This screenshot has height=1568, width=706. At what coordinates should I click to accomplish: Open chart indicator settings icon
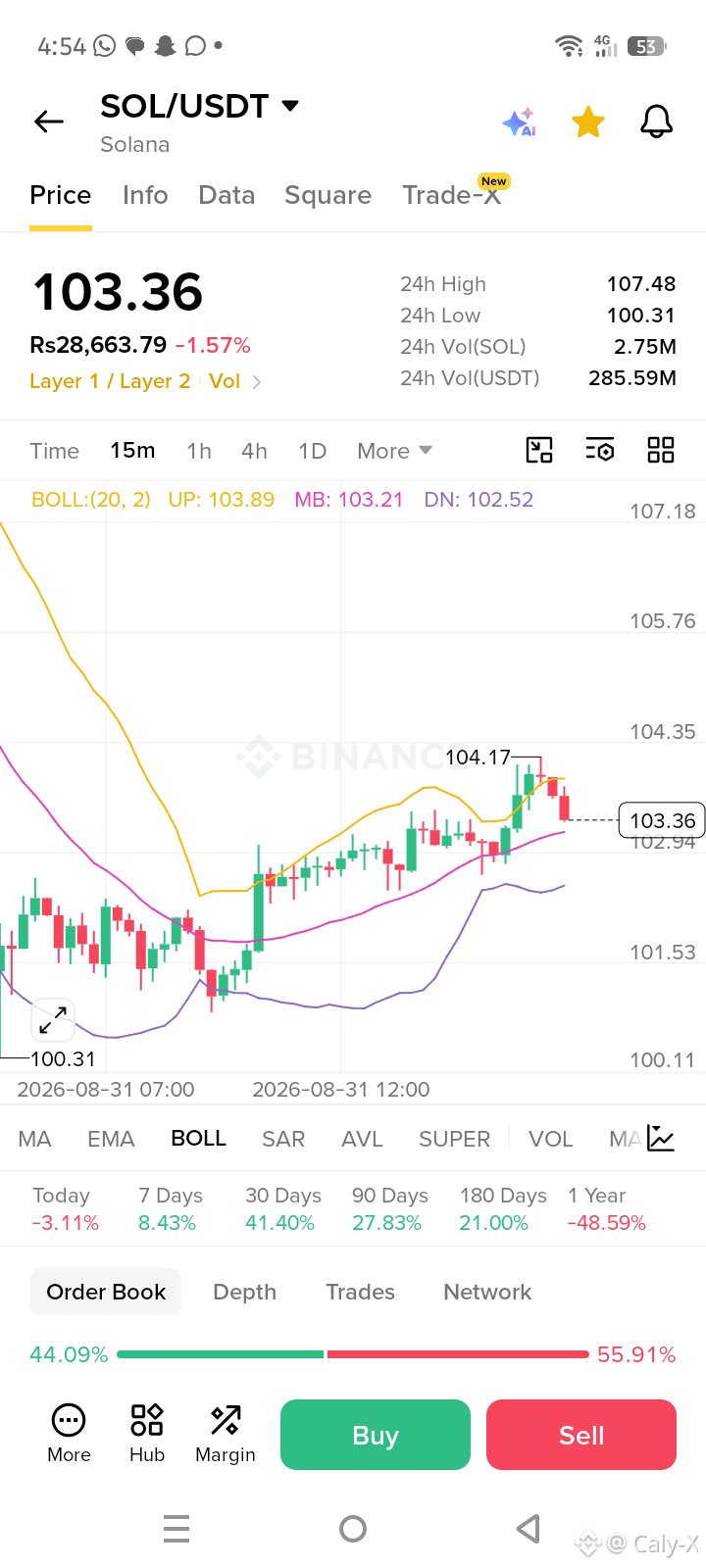600,450
